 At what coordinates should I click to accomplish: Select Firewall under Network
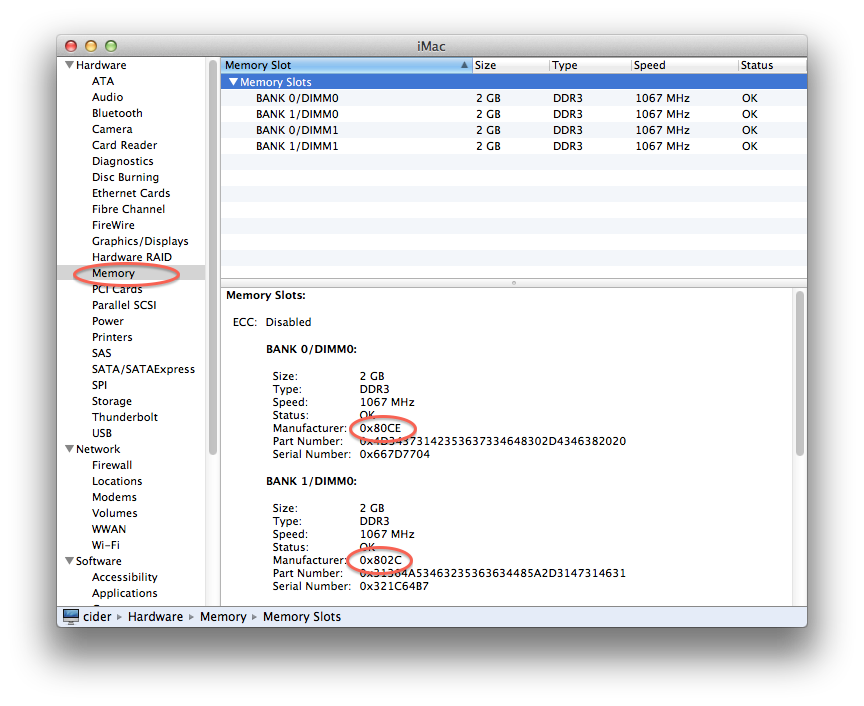pyautogui.click(x=112, y=465)
